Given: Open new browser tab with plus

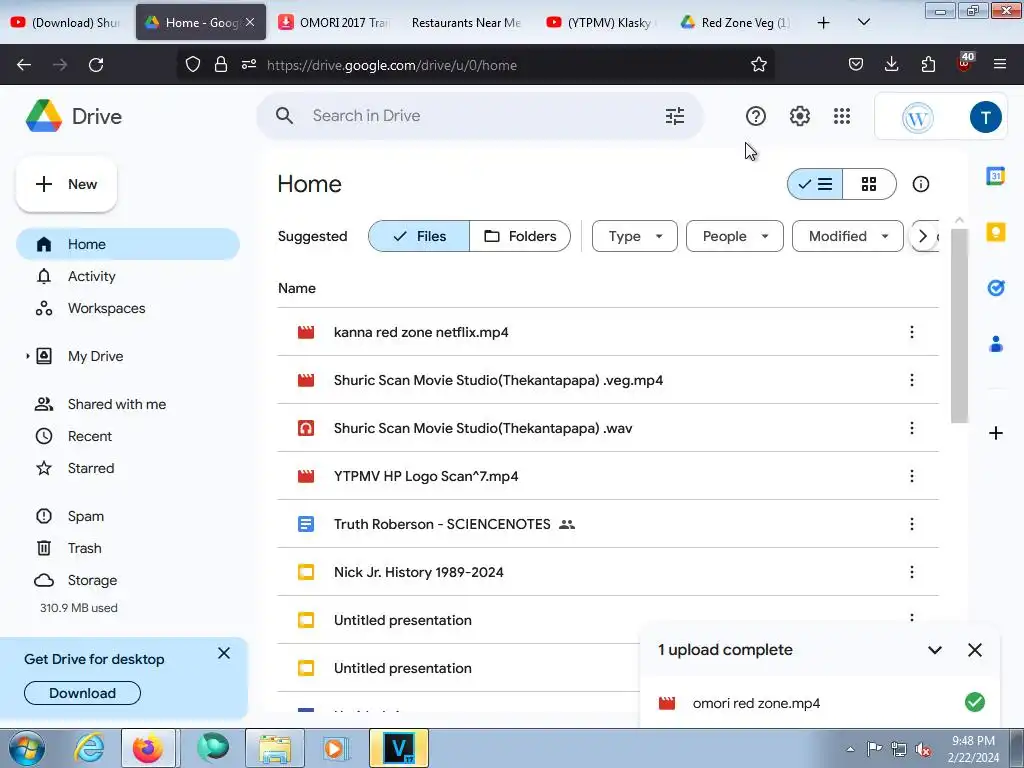Looking at the screenshot, I should (x=824, y=23).
